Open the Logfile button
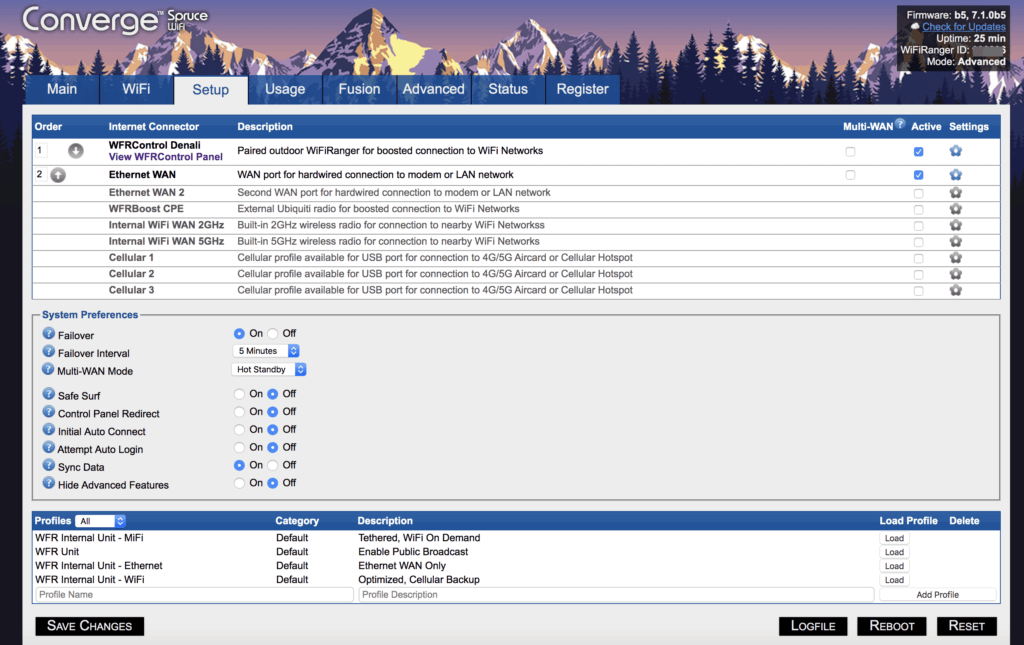The width and height of the screenshot is (1024, 645). [813, 626]
